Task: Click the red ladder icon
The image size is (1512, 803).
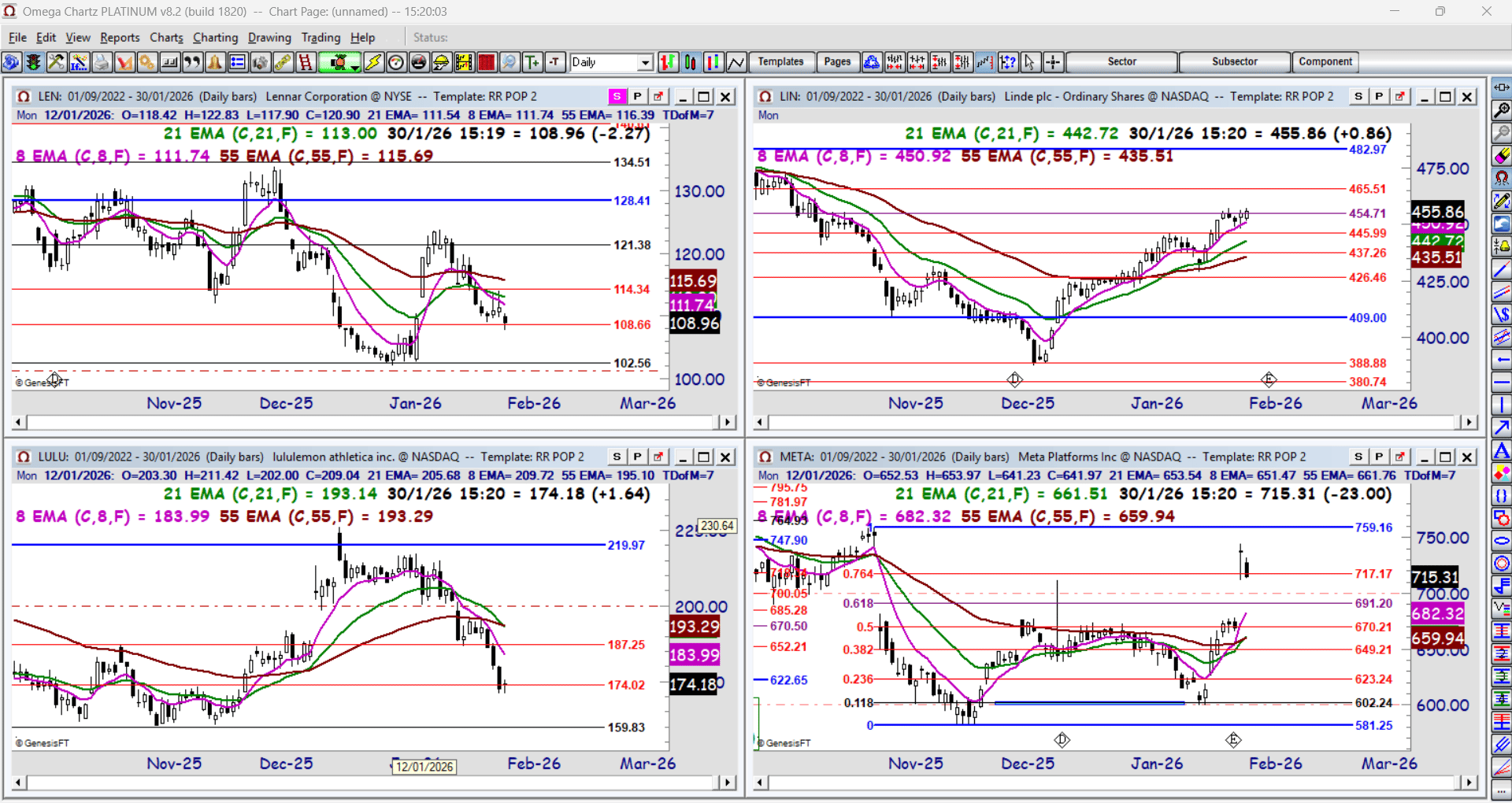Action: coord(306,62)
